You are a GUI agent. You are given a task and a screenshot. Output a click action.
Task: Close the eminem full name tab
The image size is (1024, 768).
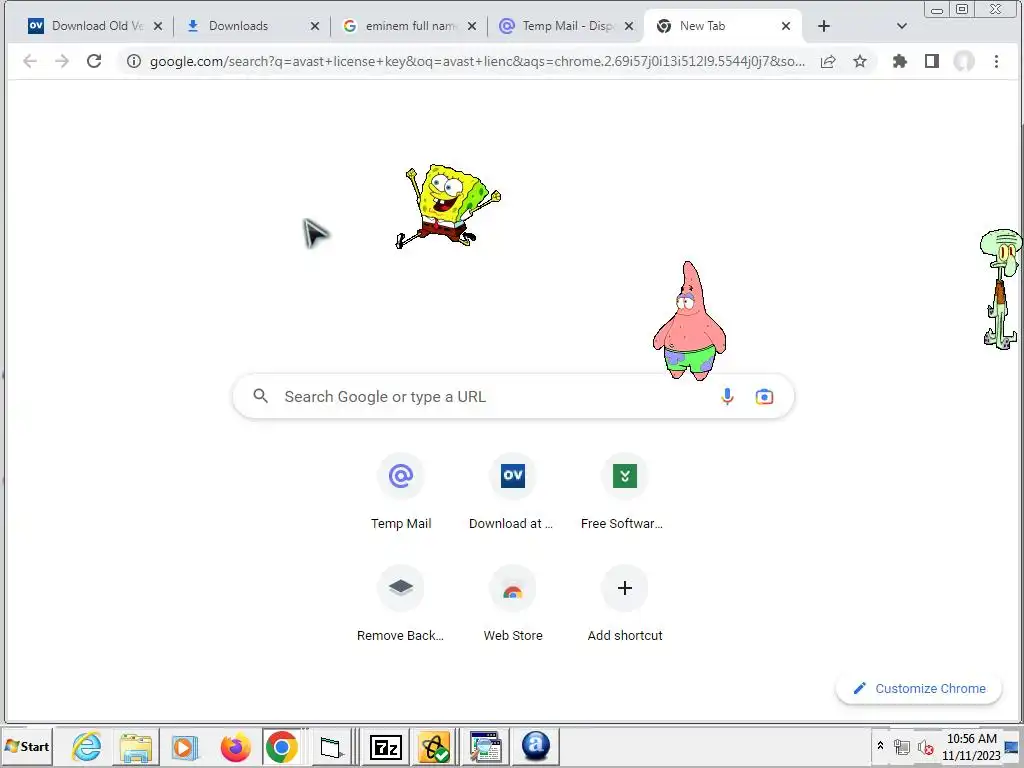click(472, 26)
